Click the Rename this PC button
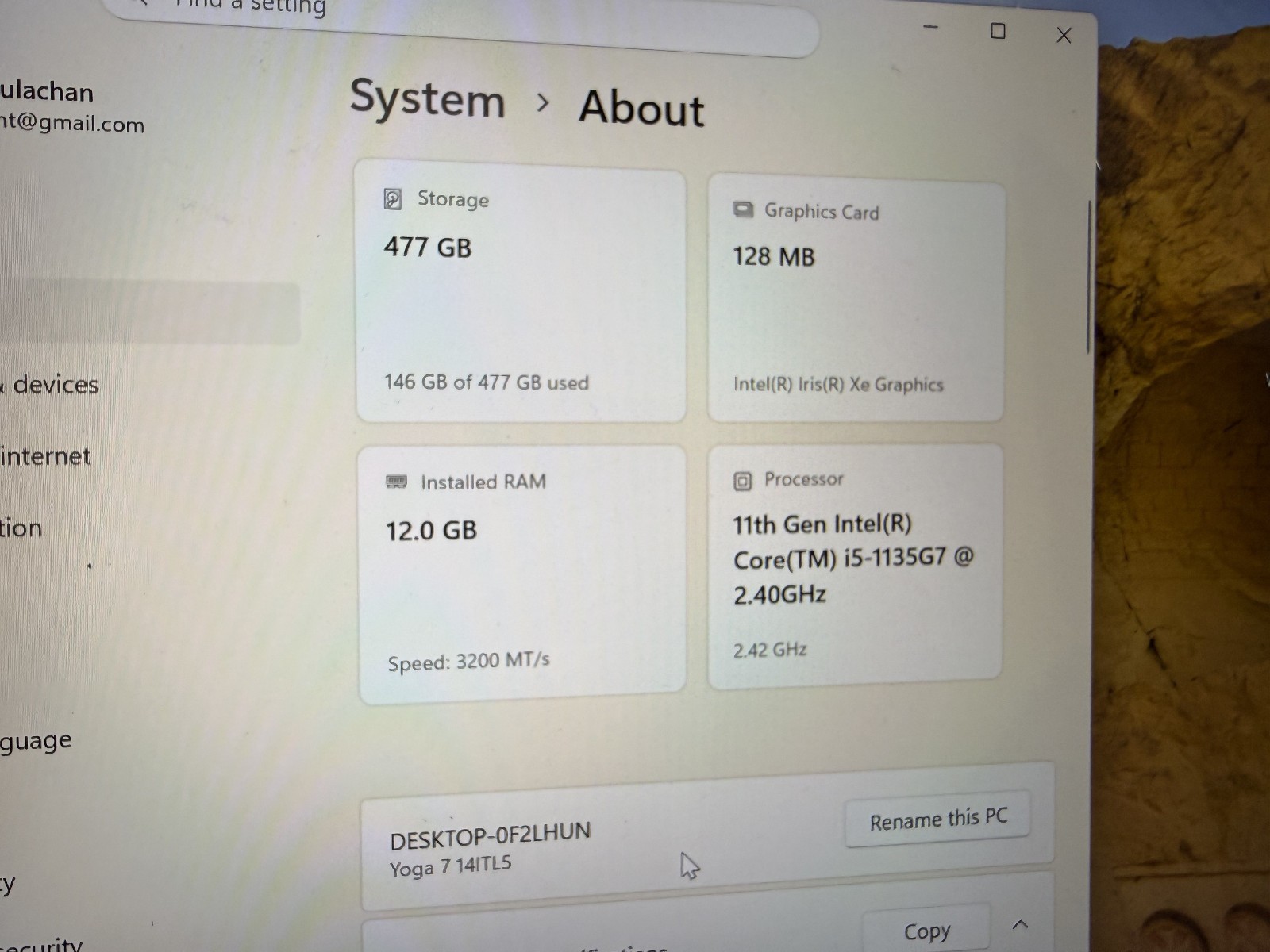 point(938,819)
